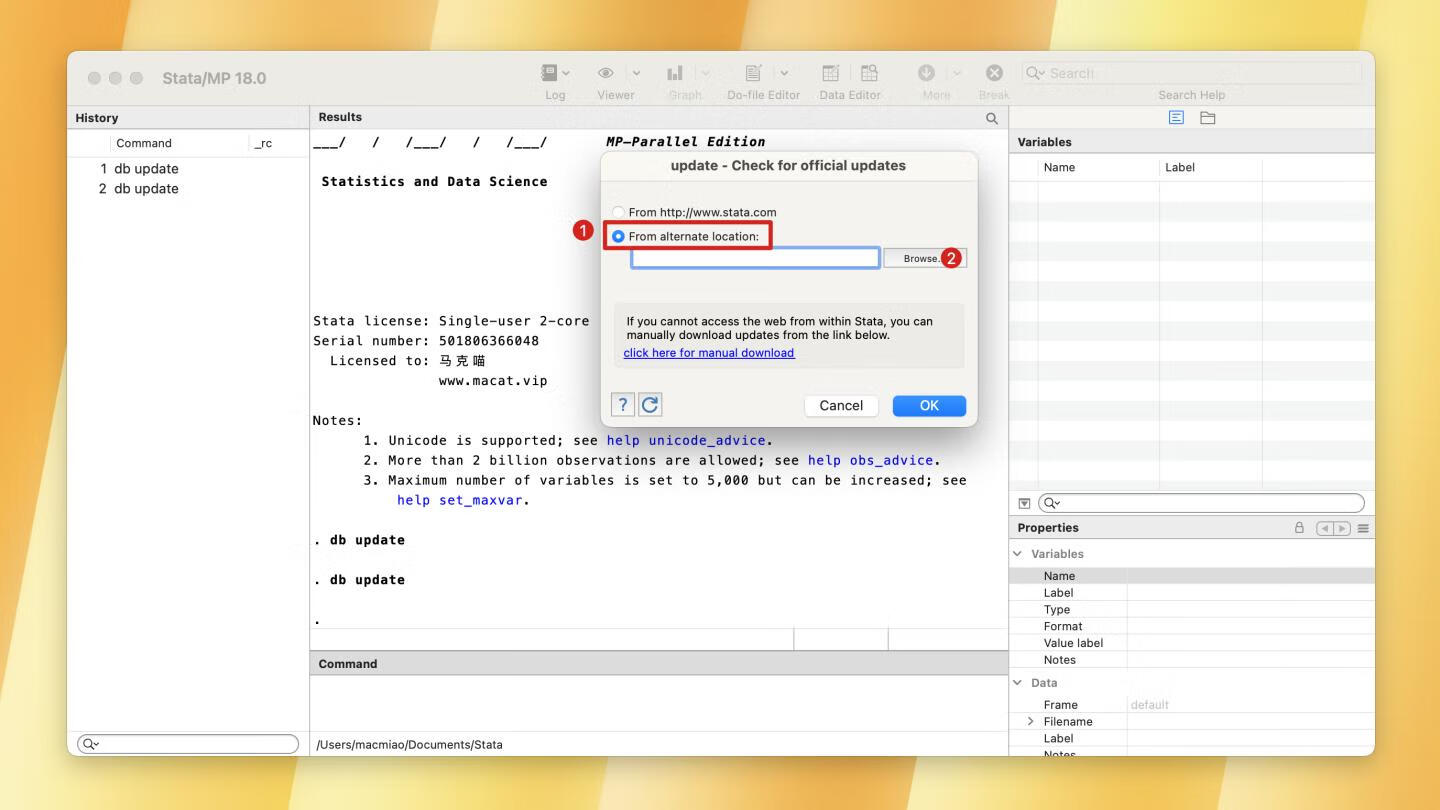
Task: Open the Log dropdown arrow
Action: (566, 73)
